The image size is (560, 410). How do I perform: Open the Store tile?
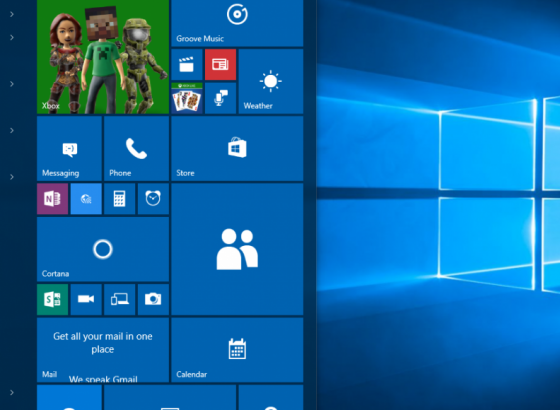(x=237, y=149)
